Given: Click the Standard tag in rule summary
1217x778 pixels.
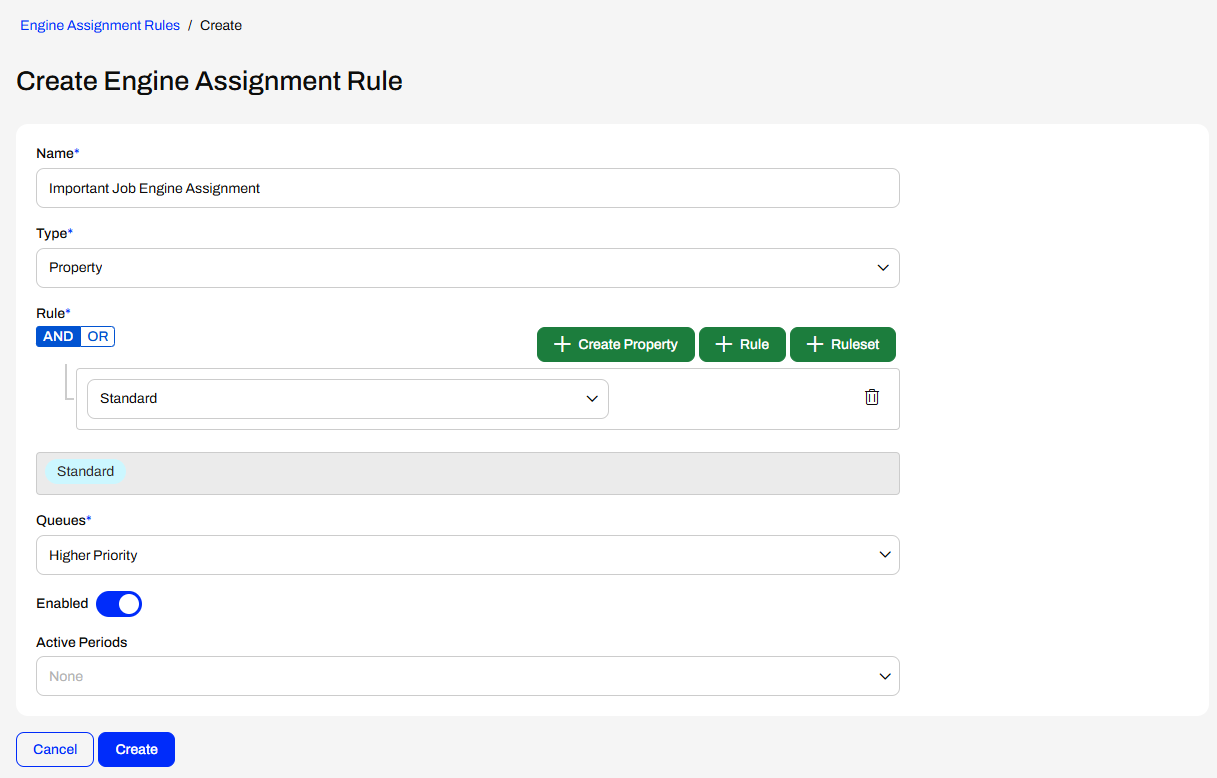Looking at the screenshot, I should 85,471.
